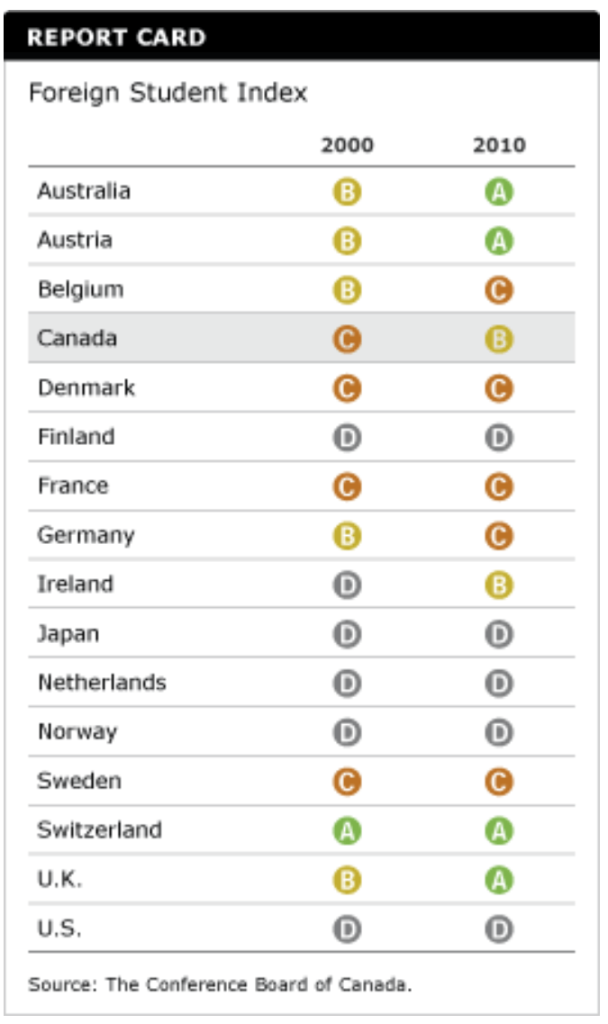Click Finland's 2000 gray D grade icon
This screenshot has width=608, height=1024.
[347, 438]
